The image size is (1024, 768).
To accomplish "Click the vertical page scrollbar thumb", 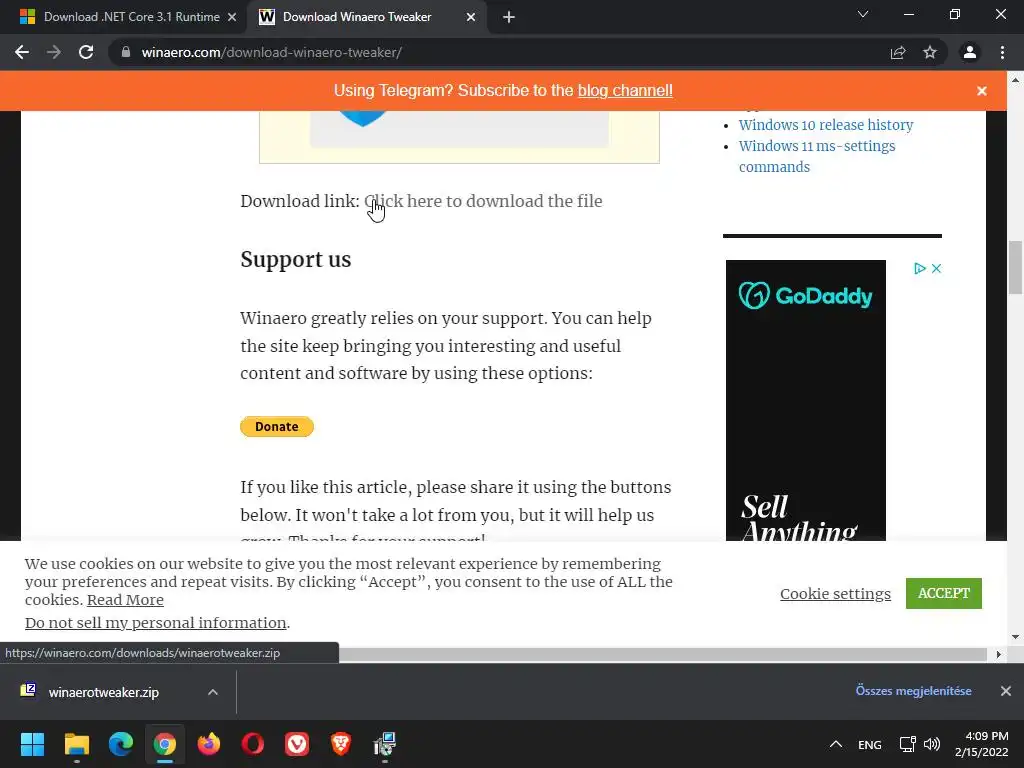I will 1015,268.
